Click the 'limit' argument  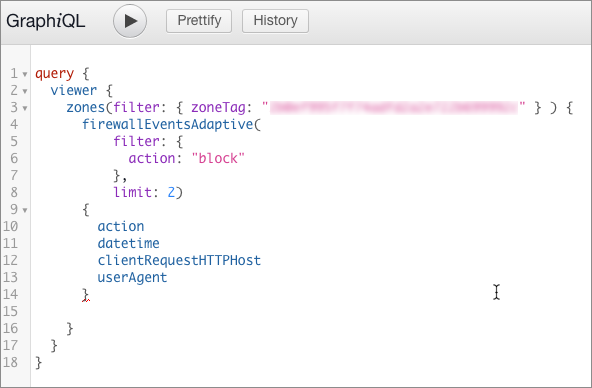[133, 192]
